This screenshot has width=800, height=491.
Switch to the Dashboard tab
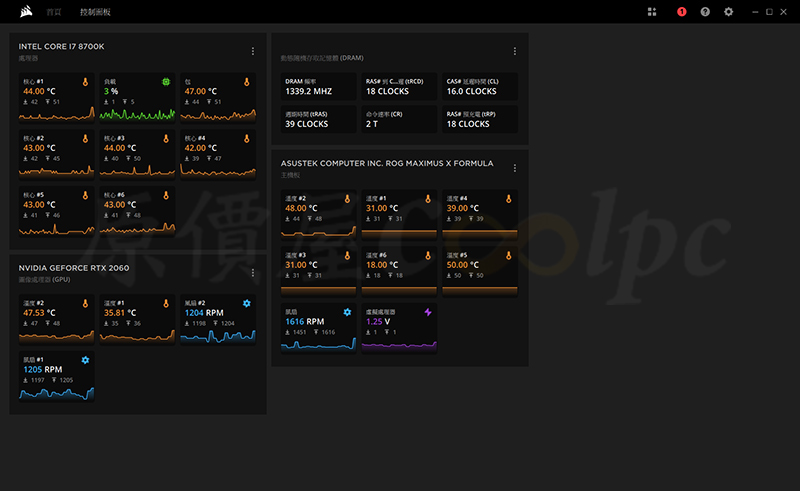tap(95, 12)
